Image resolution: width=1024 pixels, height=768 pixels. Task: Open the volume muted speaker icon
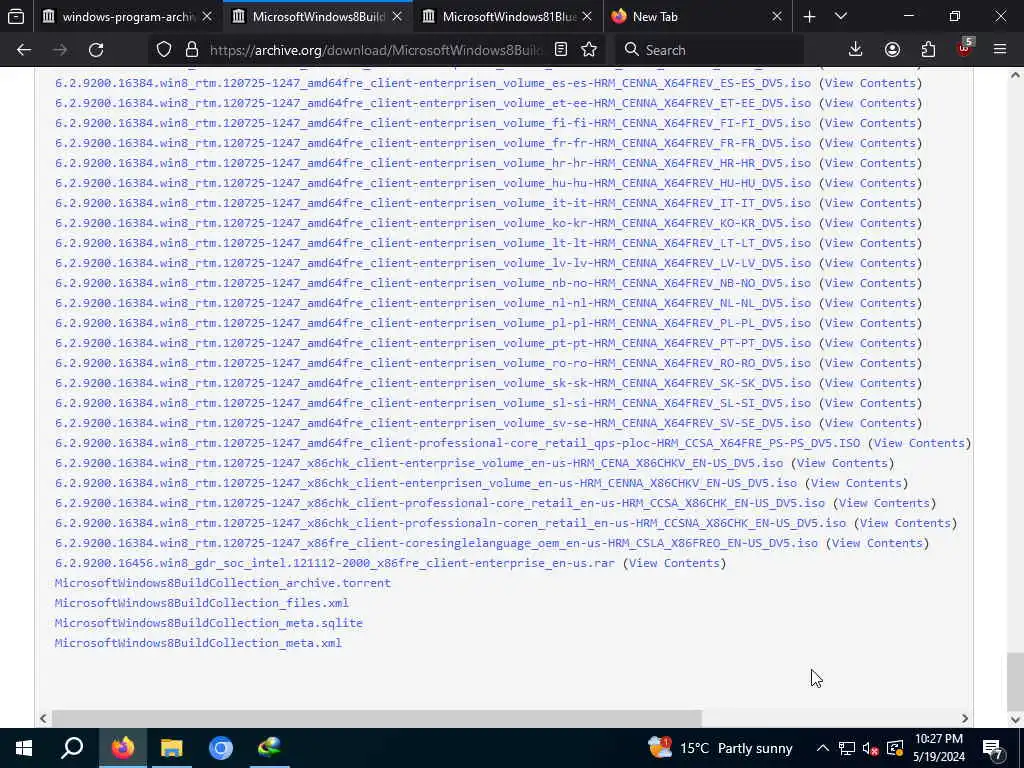click(870, 748)
